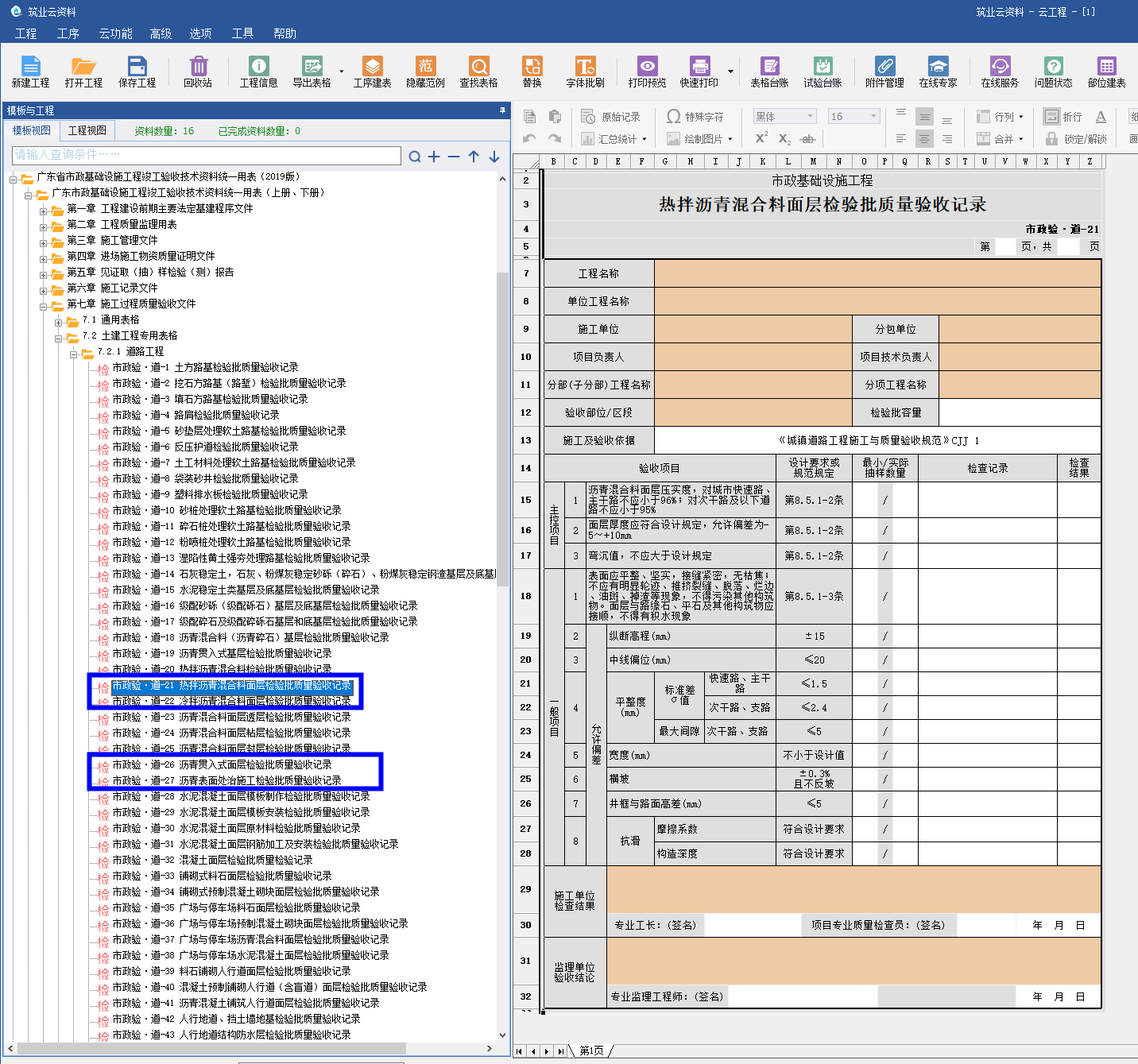The image size is (1138, 1064).
Task: Click the 新建工程 toolbar icon
Action: tap(30, 72)
